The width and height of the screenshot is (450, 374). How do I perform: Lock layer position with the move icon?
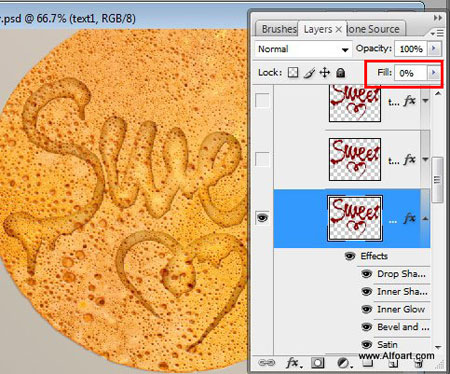point(325,73)
